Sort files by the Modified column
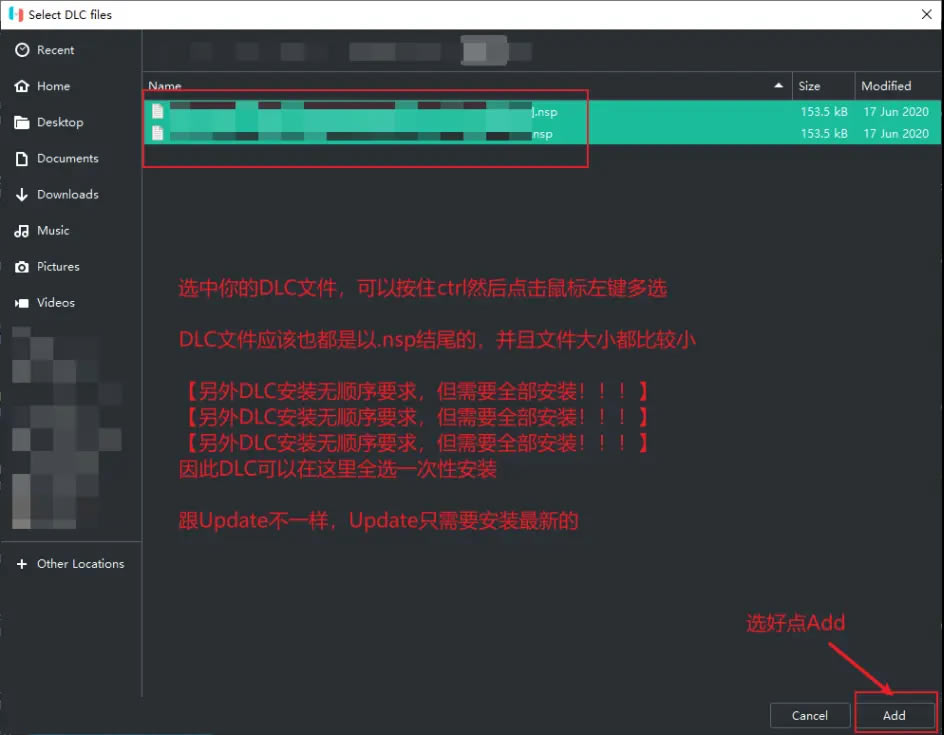 [x=897, y=86]
